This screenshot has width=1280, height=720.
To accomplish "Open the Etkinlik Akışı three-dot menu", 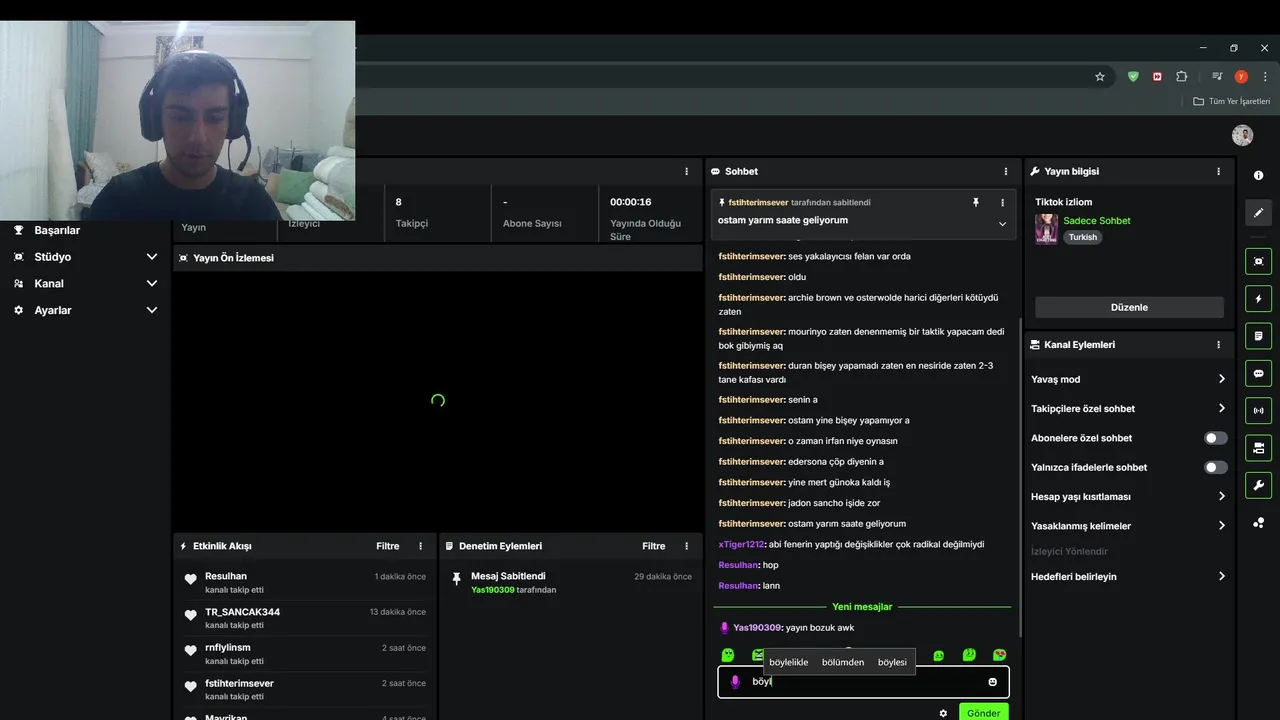I will [420, 546].
